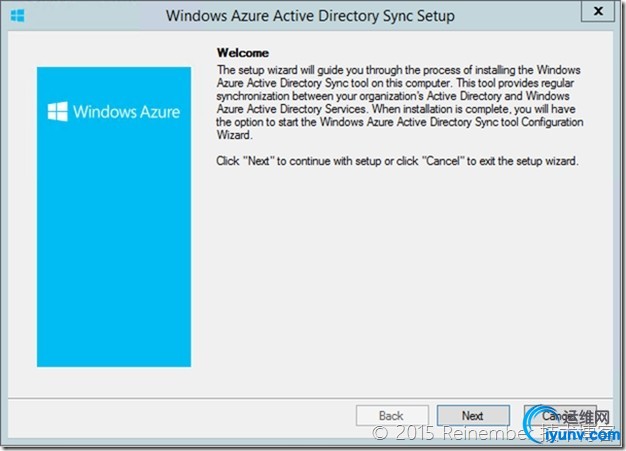
Task: Go back using the Back button
Action: pos(391,416)
